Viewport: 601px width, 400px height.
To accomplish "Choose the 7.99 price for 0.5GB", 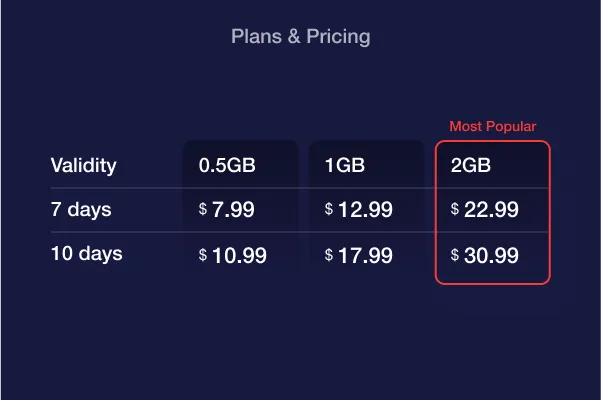I will click(233, 211).
